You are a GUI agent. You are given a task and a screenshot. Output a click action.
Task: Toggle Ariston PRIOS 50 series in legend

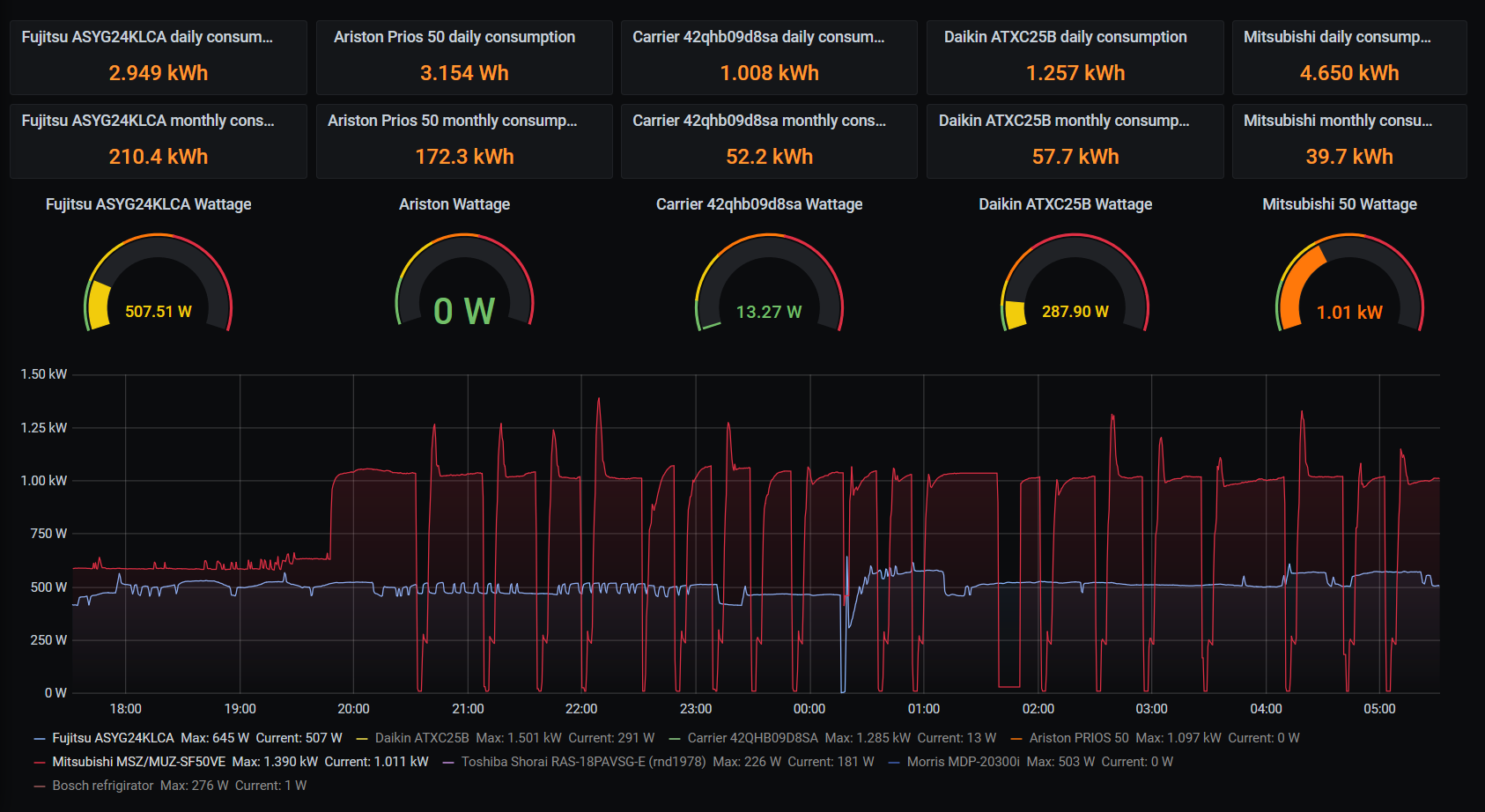coord(1079,738)
